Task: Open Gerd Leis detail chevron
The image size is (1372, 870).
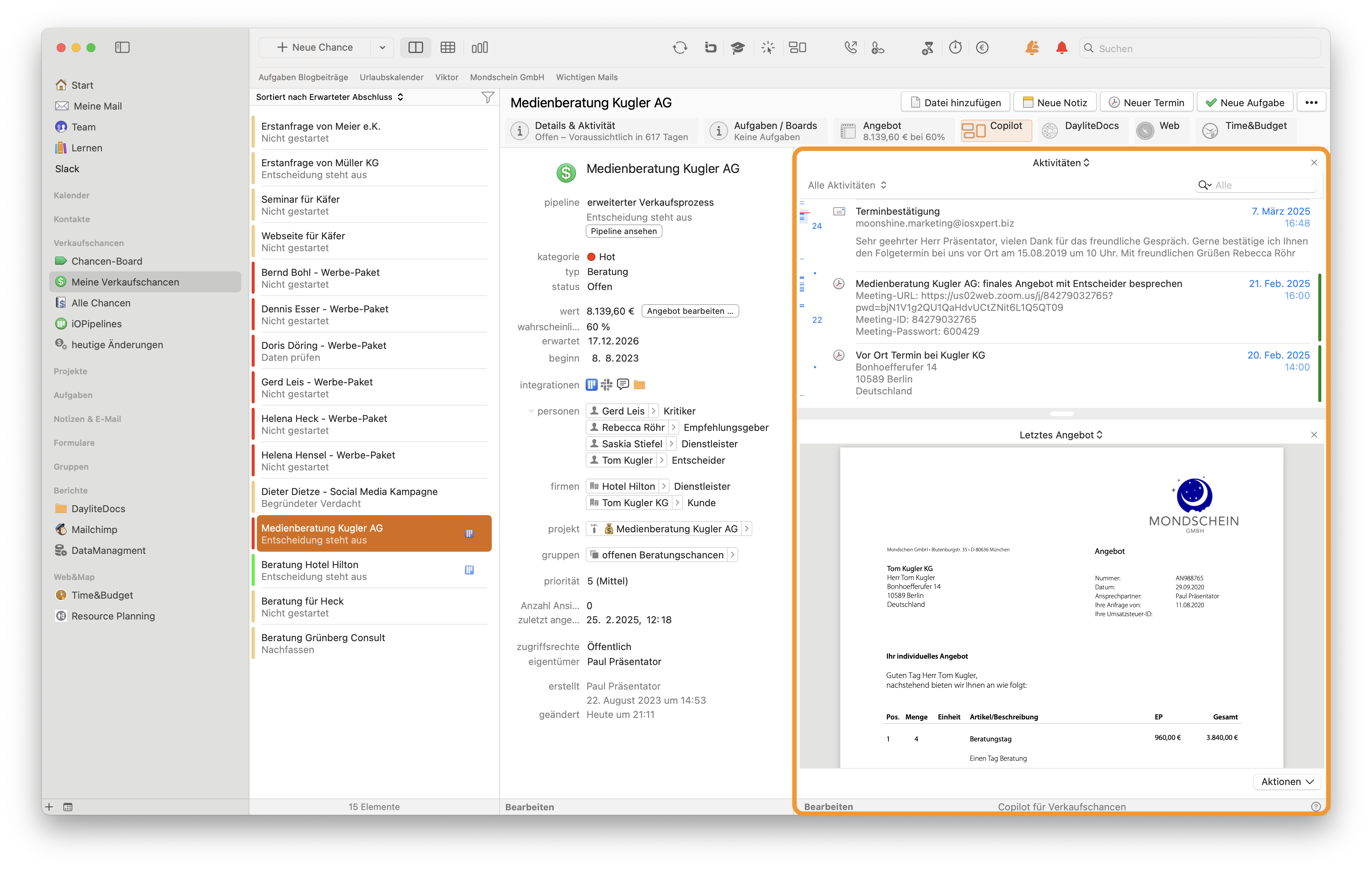Action: click(x=654, y=411)
